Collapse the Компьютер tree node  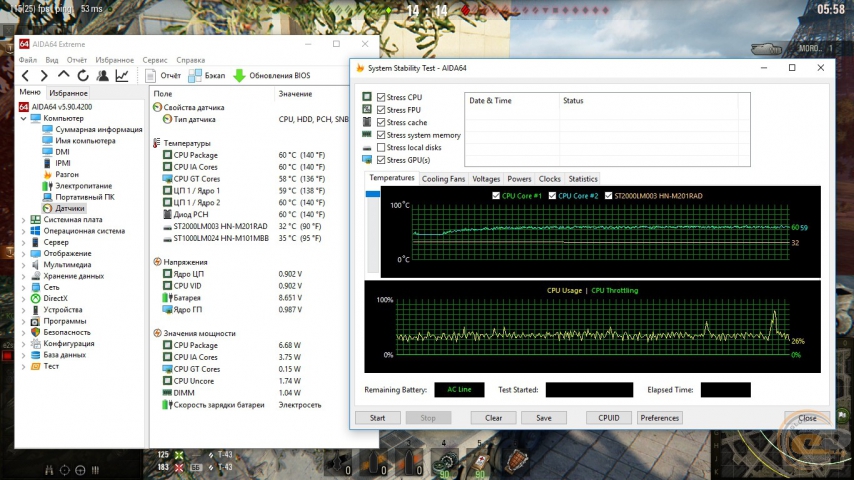[23, 118]
